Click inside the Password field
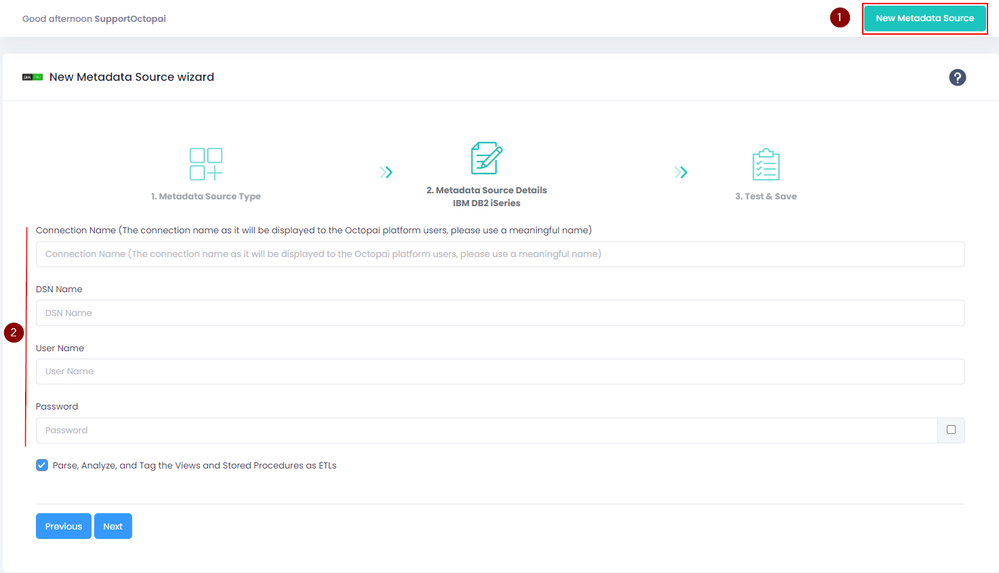The width and height of the screenshot is (999, 573). [x=487, y=430]
